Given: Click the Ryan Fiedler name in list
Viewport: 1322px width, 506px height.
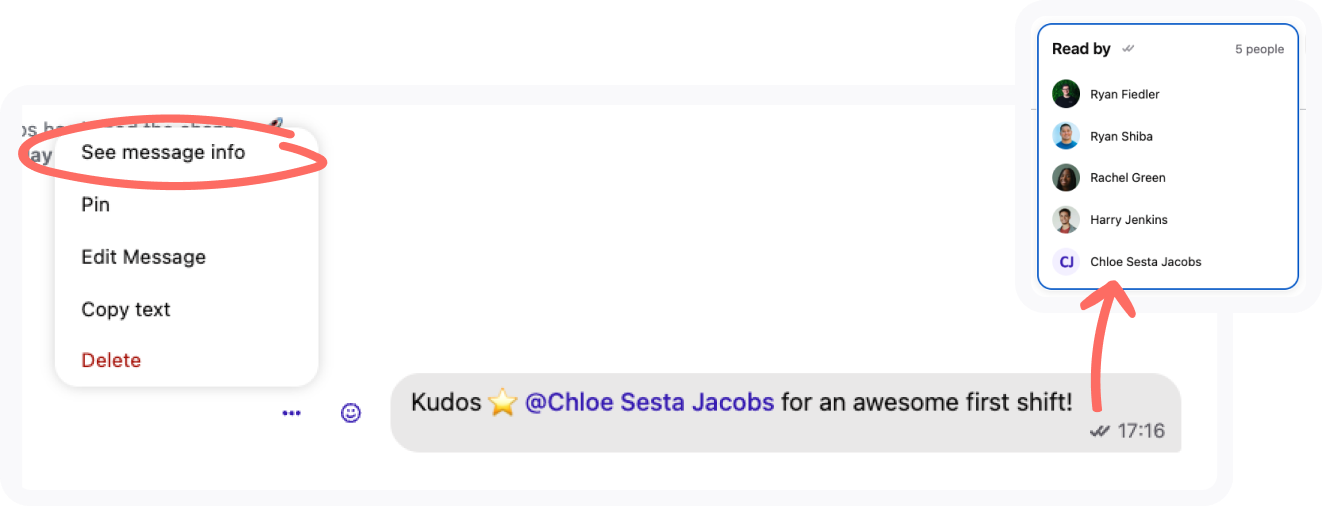Looking at the screenshot, I should (1125, 94).
